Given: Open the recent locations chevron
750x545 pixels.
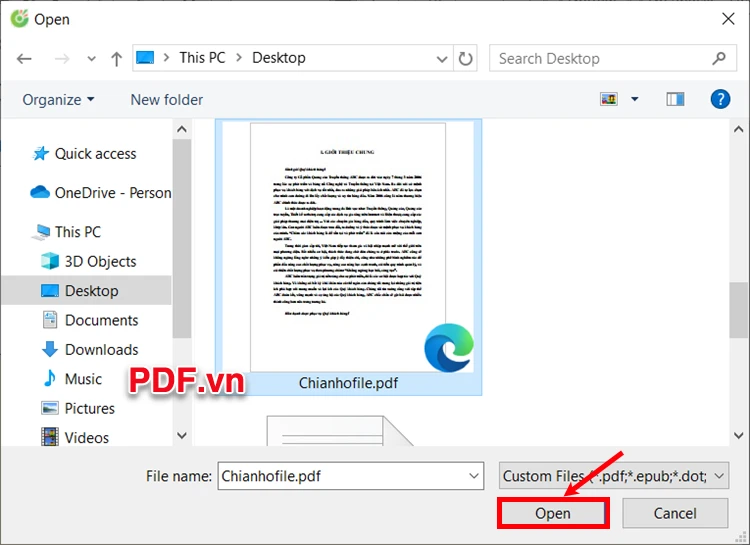Looking at the screenshot, I should (91, 59).
